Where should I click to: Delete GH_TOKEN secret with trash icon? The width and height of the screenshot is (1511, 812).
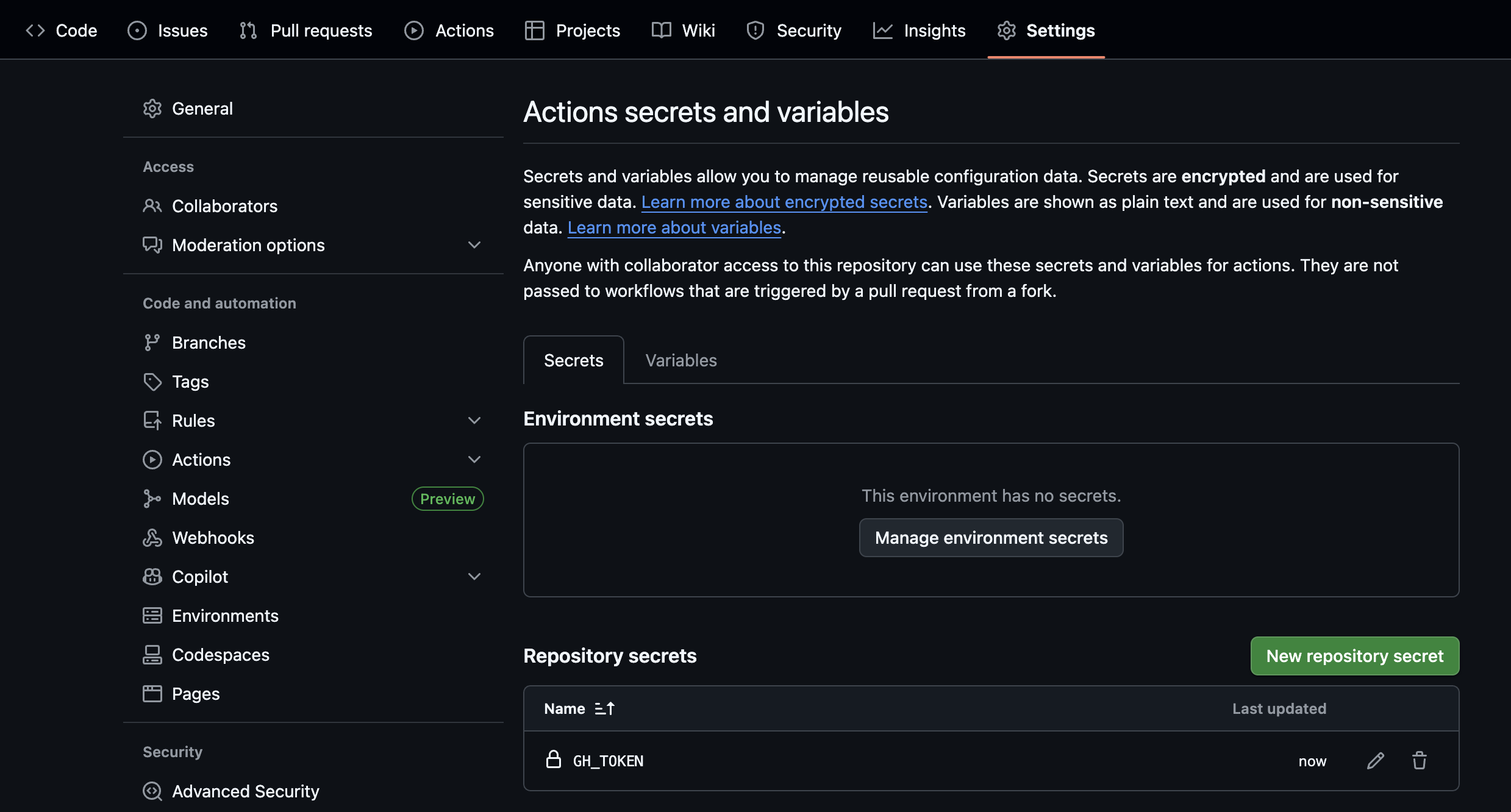click(1420, 761)
